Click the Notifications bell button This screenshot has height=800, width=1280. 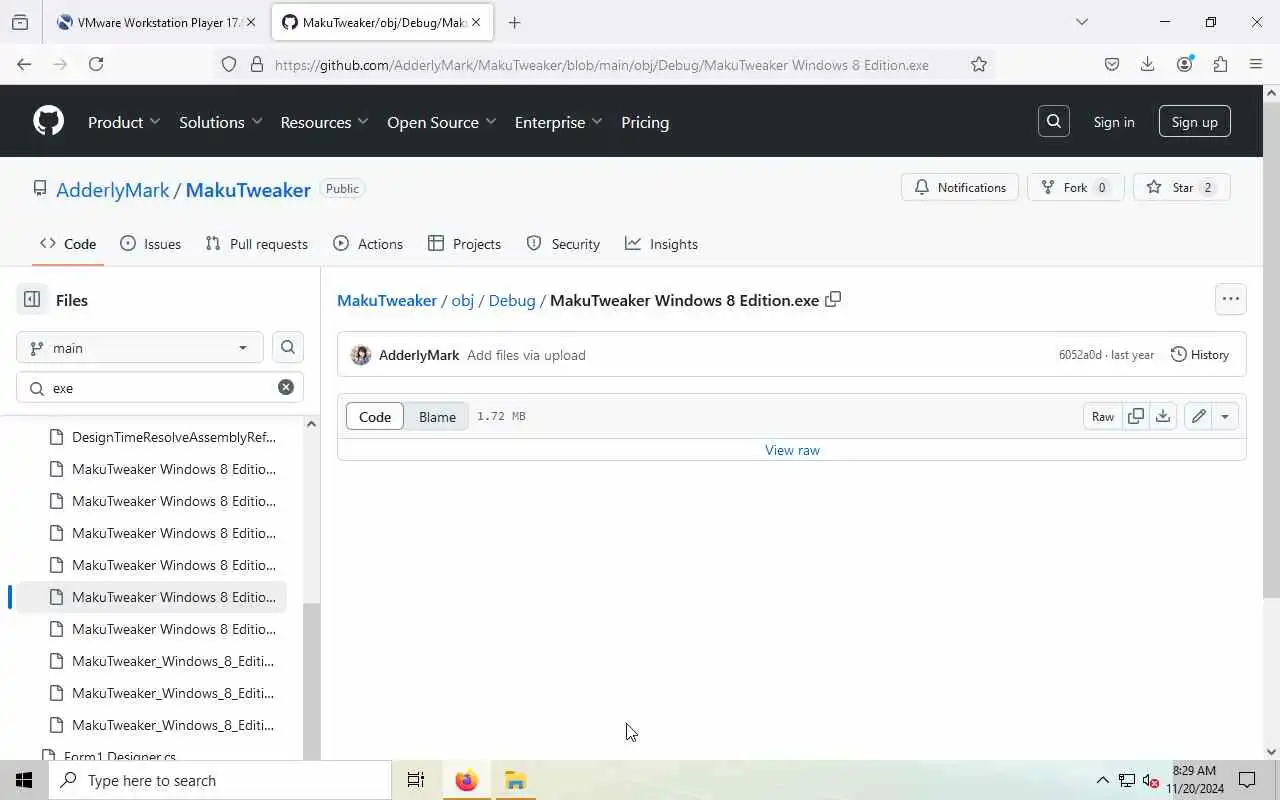(x=960, y=188)
